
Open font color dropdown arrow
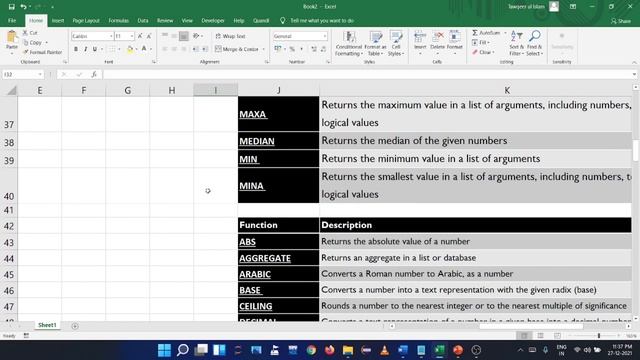[151, 49]
